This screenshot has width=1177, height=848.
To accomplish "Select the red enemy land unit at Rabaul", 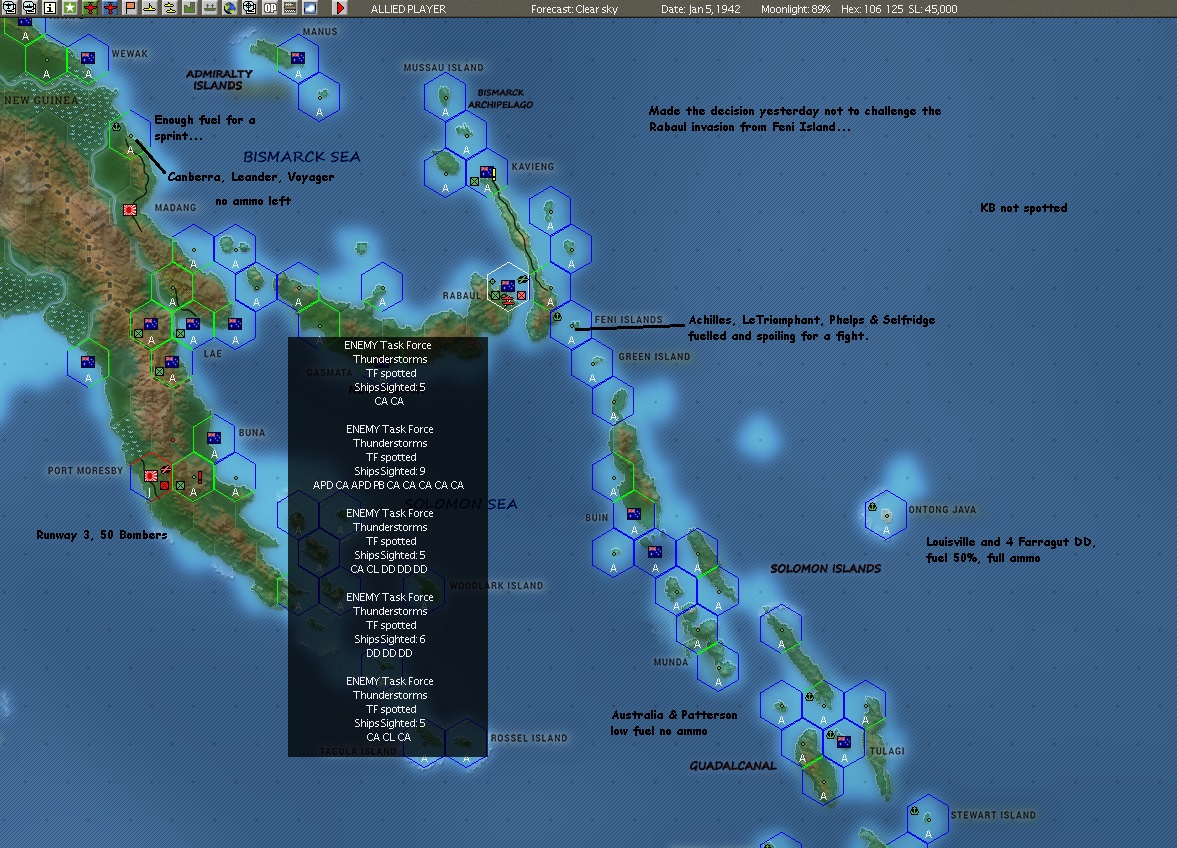I will coord(522,296).
